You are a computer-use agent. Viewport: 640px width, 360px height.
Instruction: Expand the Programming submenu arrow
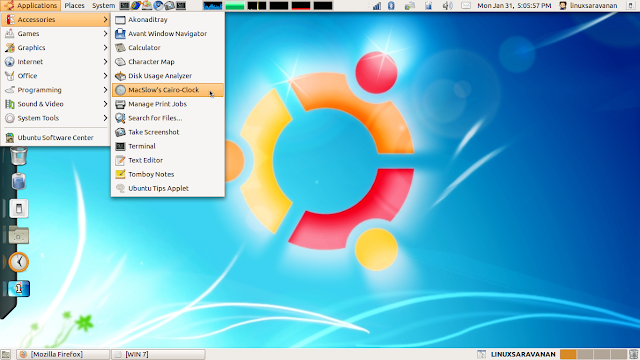click(x=105, y=90)
